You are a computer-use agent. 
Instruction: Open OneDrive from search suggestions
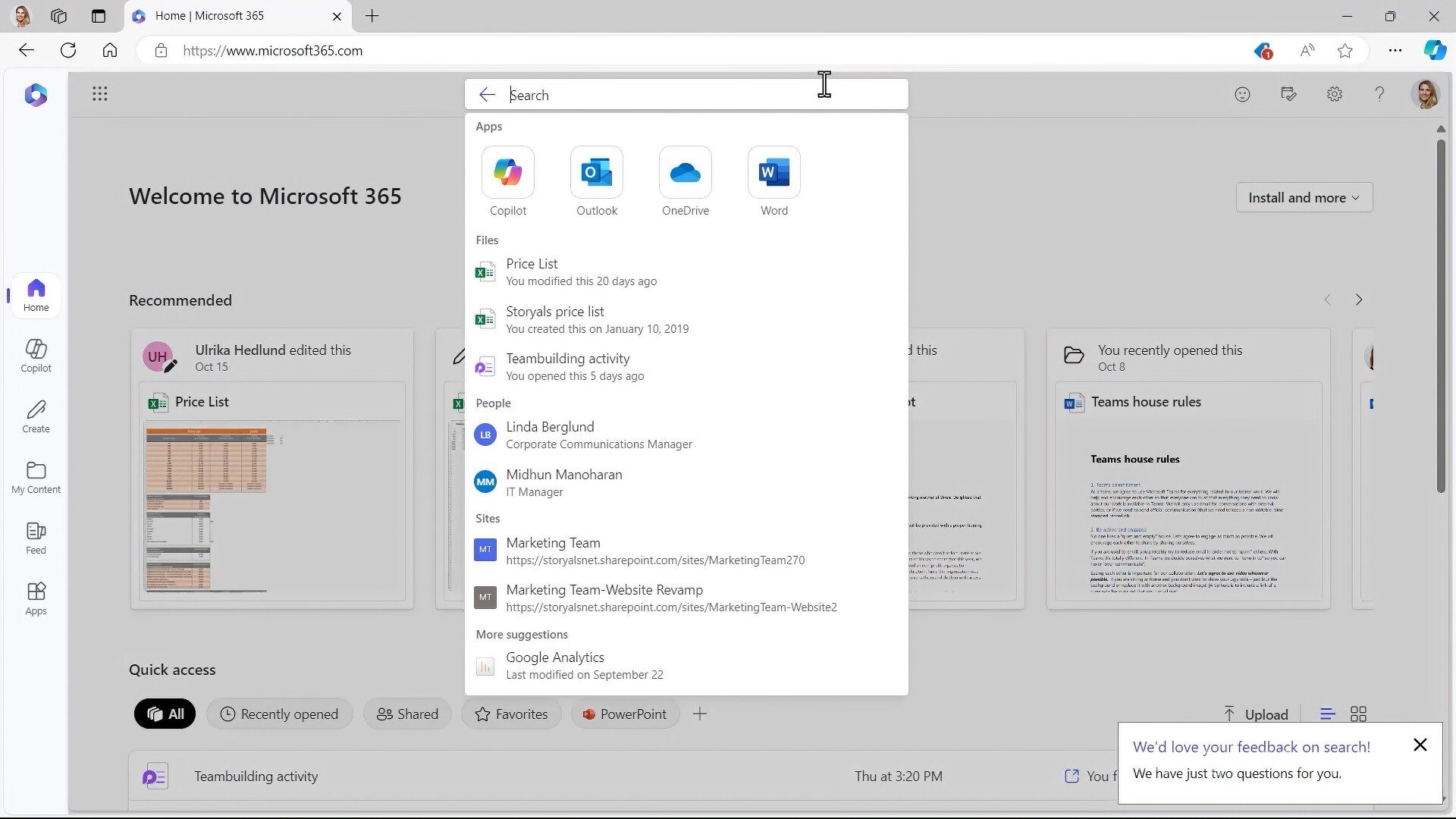(686, 180)
